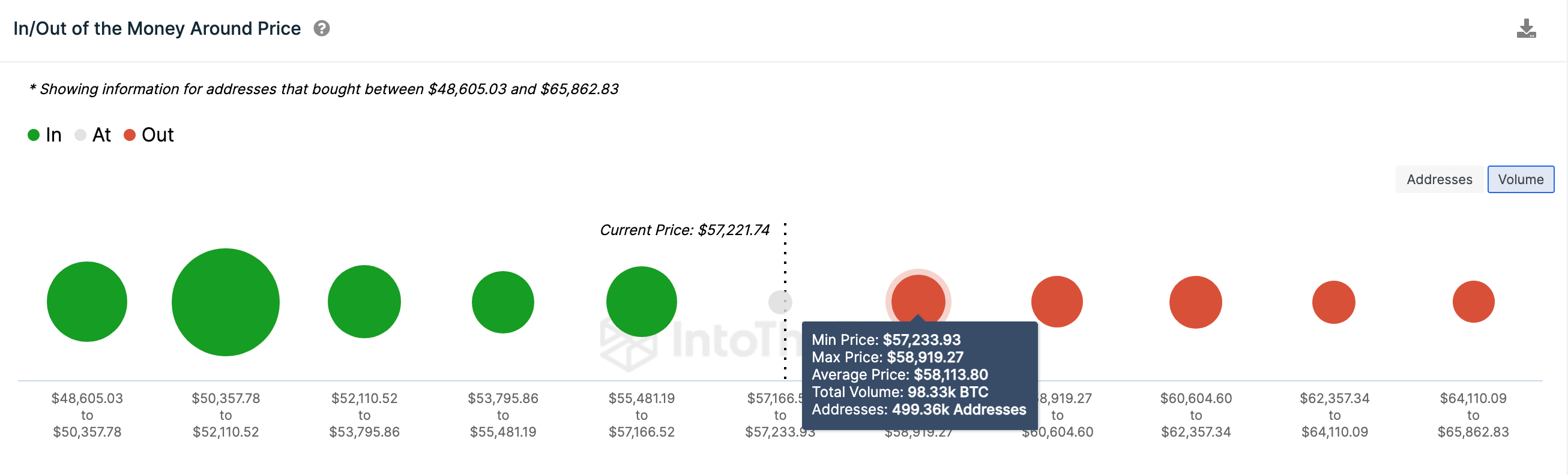This screenshot has height=475, width=1568.
Task: Switch to the Addresses view
Action: tap(1440, 179)
